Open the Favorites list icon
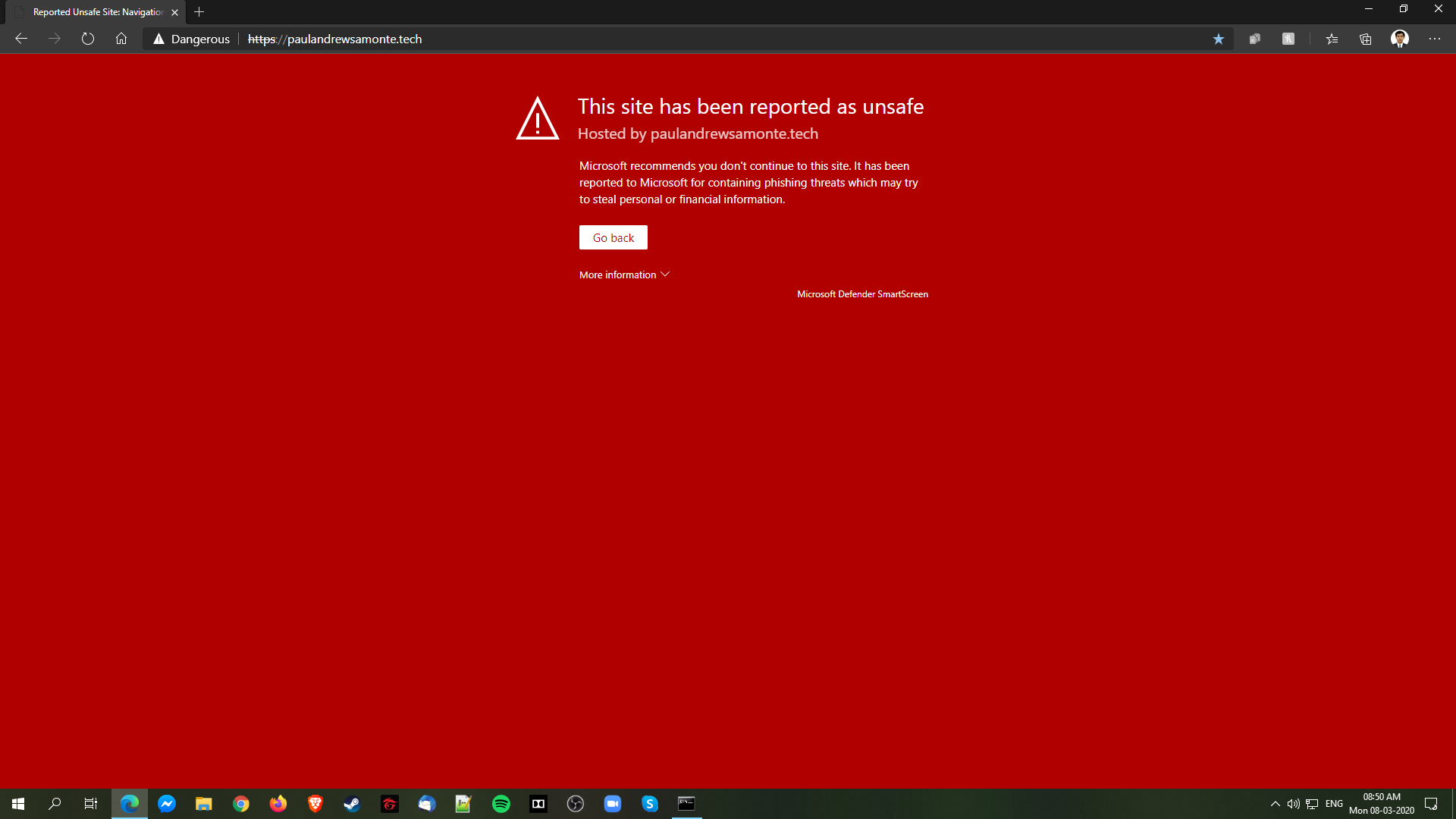Screen dimensions: 1456x819 point(1332,39)
